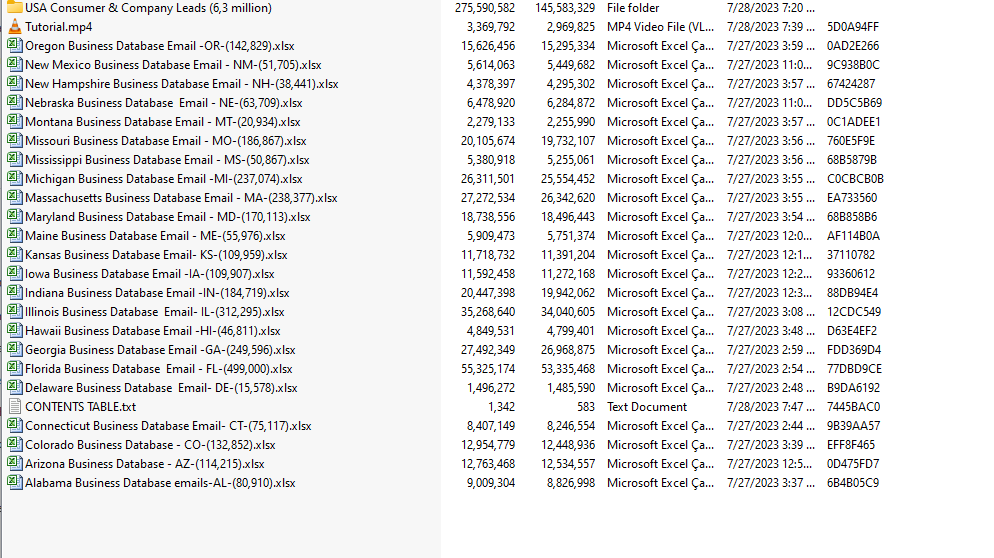
Task: Click the VLC icon next to Tutorial.mp4
Action: 15,27
